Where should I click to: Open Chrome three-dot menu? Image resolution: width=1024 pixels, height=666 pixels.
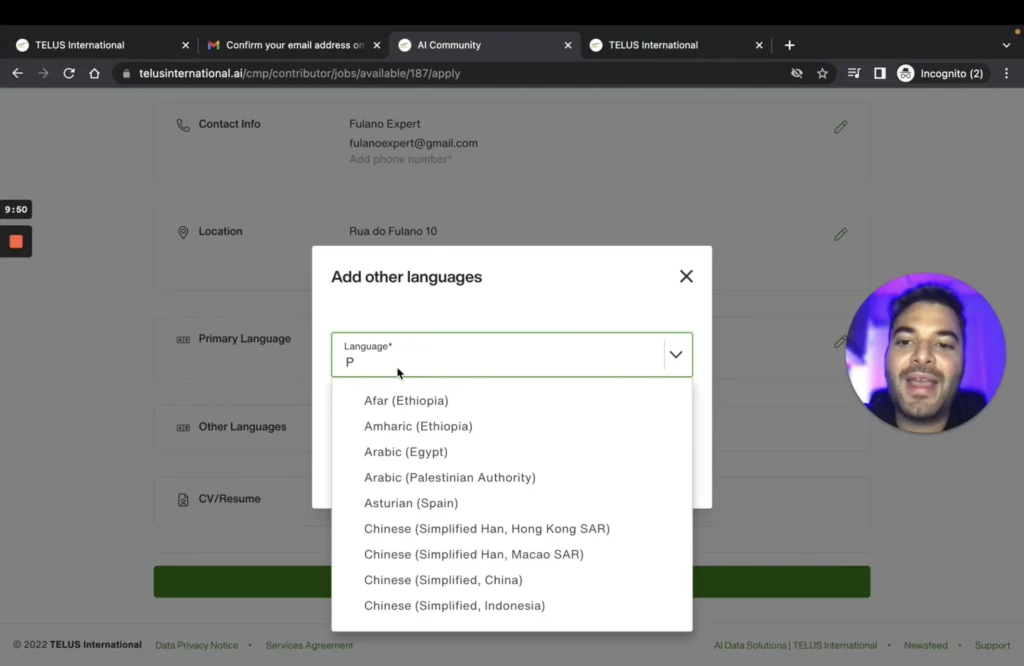[x=1006, y=73]
